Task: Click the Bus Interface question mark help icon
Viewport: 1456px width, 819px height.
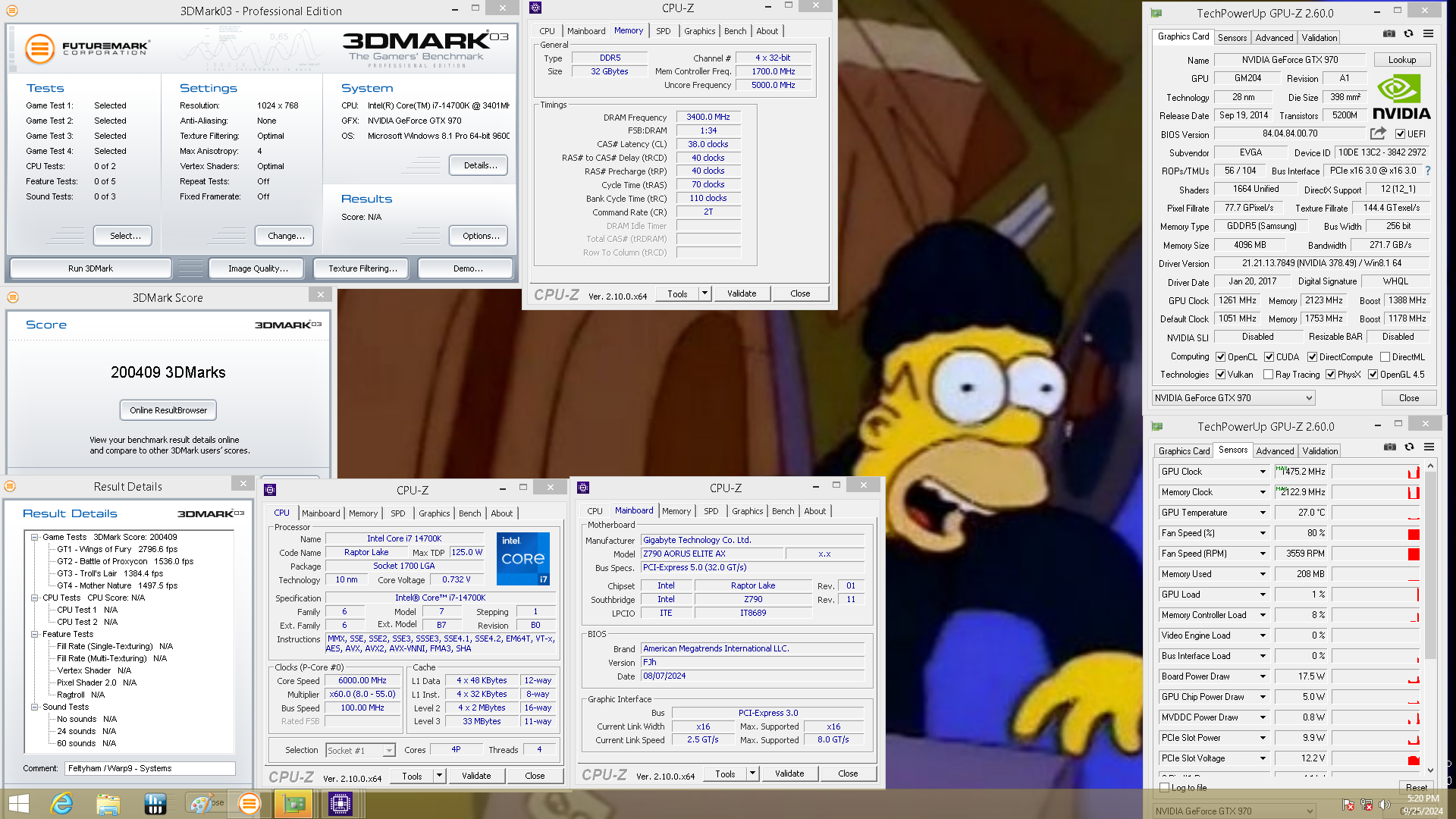Action: [x=1428, y=171]
